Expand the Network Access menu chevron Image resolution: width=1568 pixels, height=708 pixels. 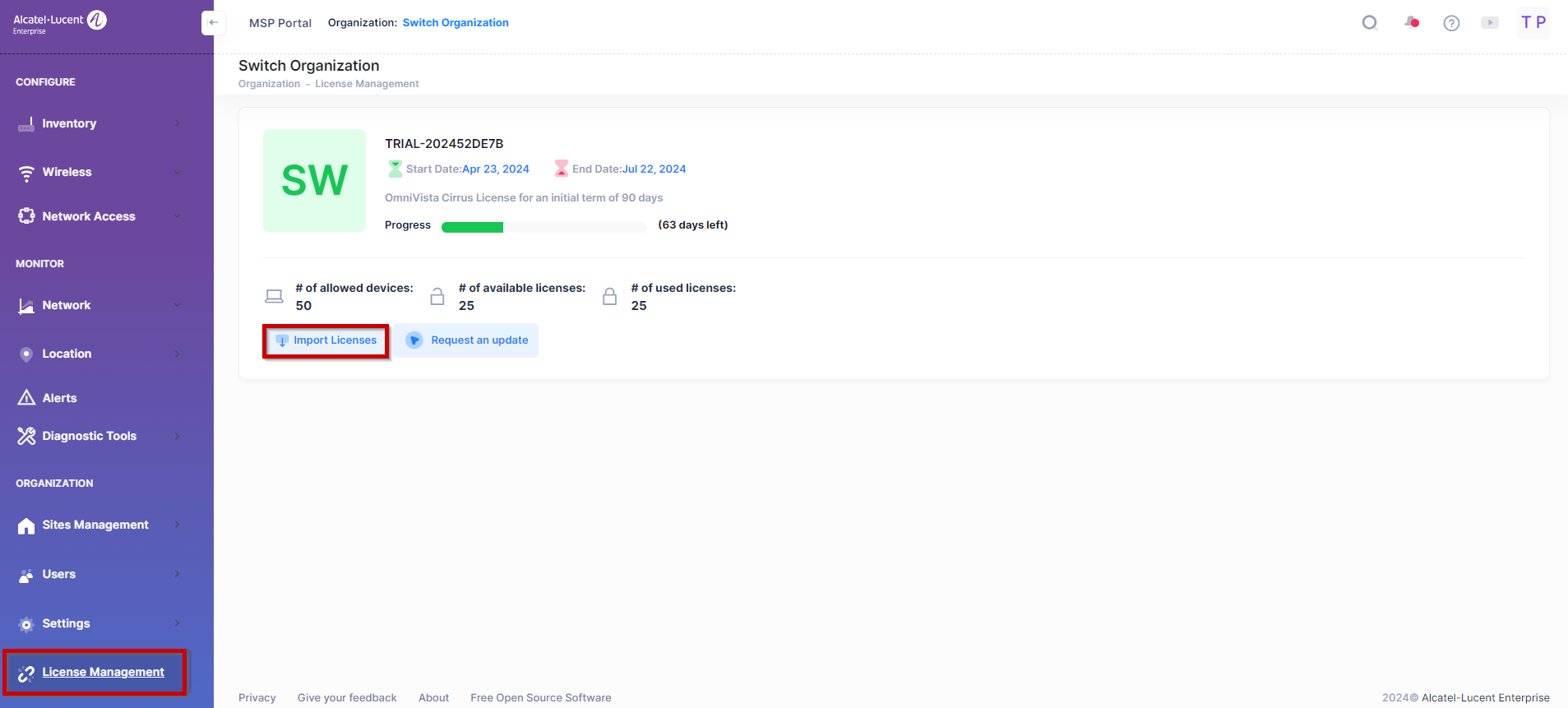point(177,216)
